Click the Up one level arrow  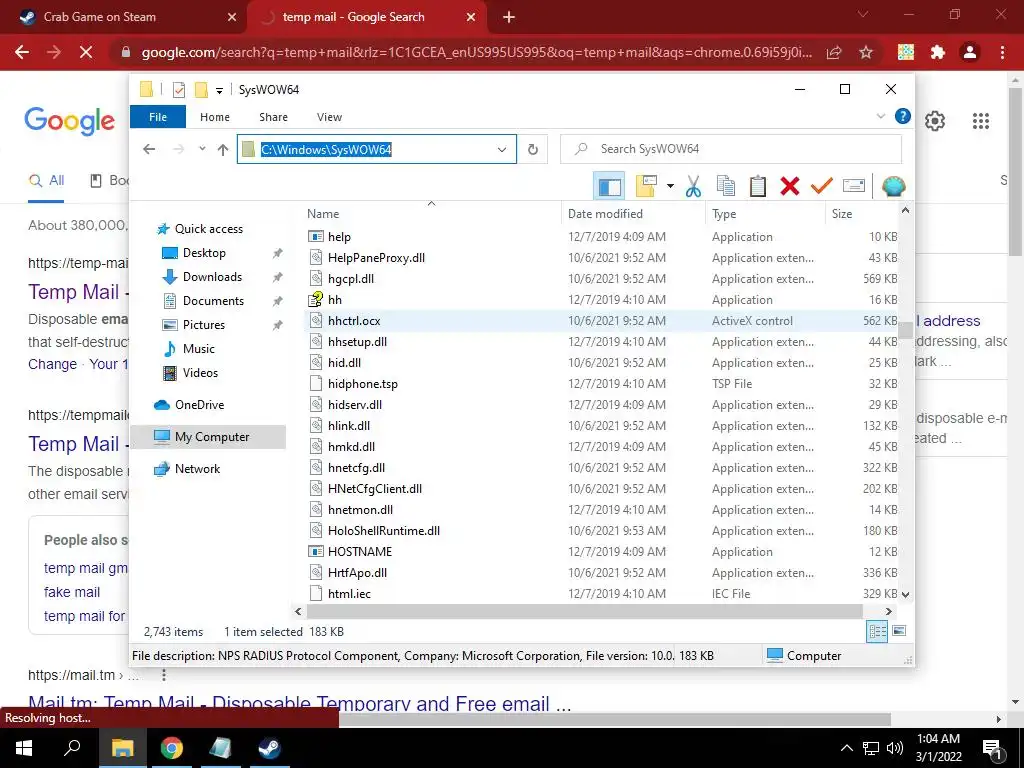click(223, 150)
